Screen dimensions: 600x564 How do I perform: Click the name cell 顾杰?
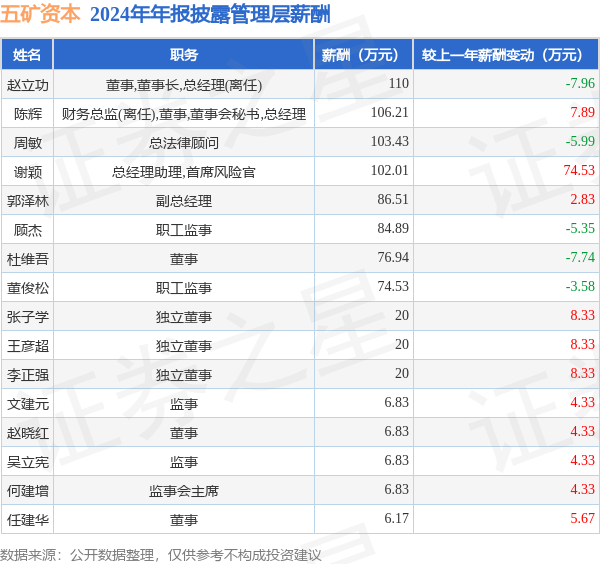(28, 230)
